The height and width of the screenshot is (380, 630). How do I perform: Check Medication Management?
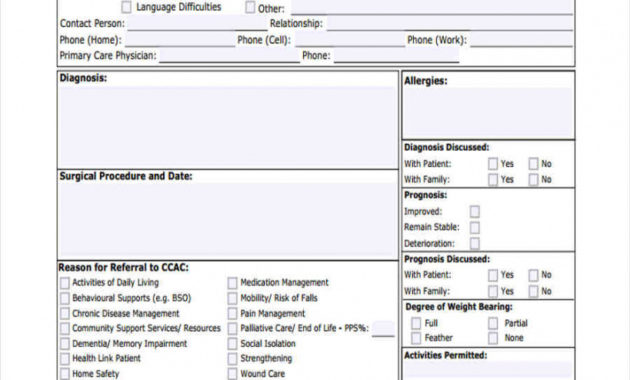coord(232,283)
